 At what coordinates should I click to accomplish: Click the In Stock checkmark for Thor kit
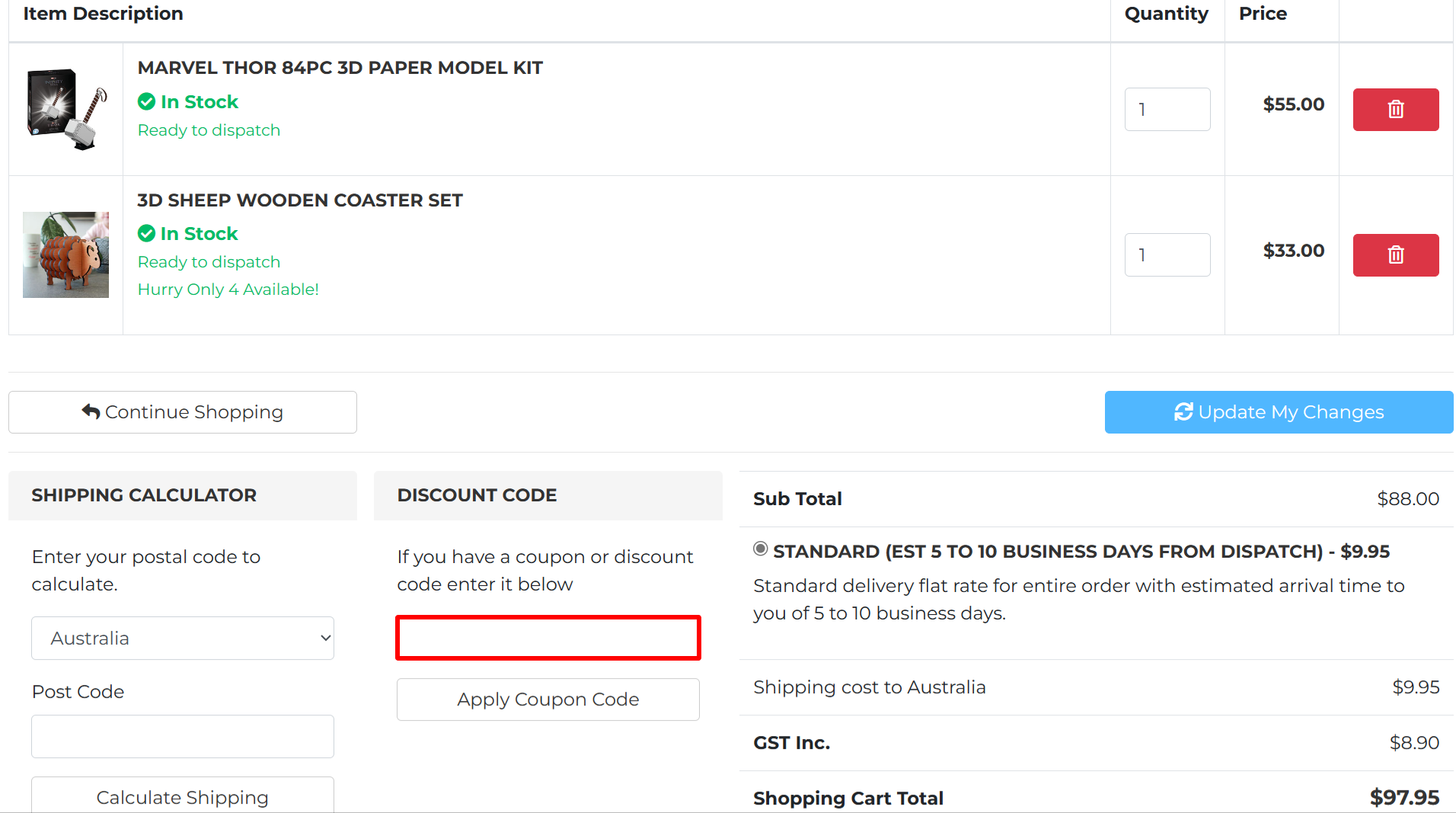click(146, 101)
